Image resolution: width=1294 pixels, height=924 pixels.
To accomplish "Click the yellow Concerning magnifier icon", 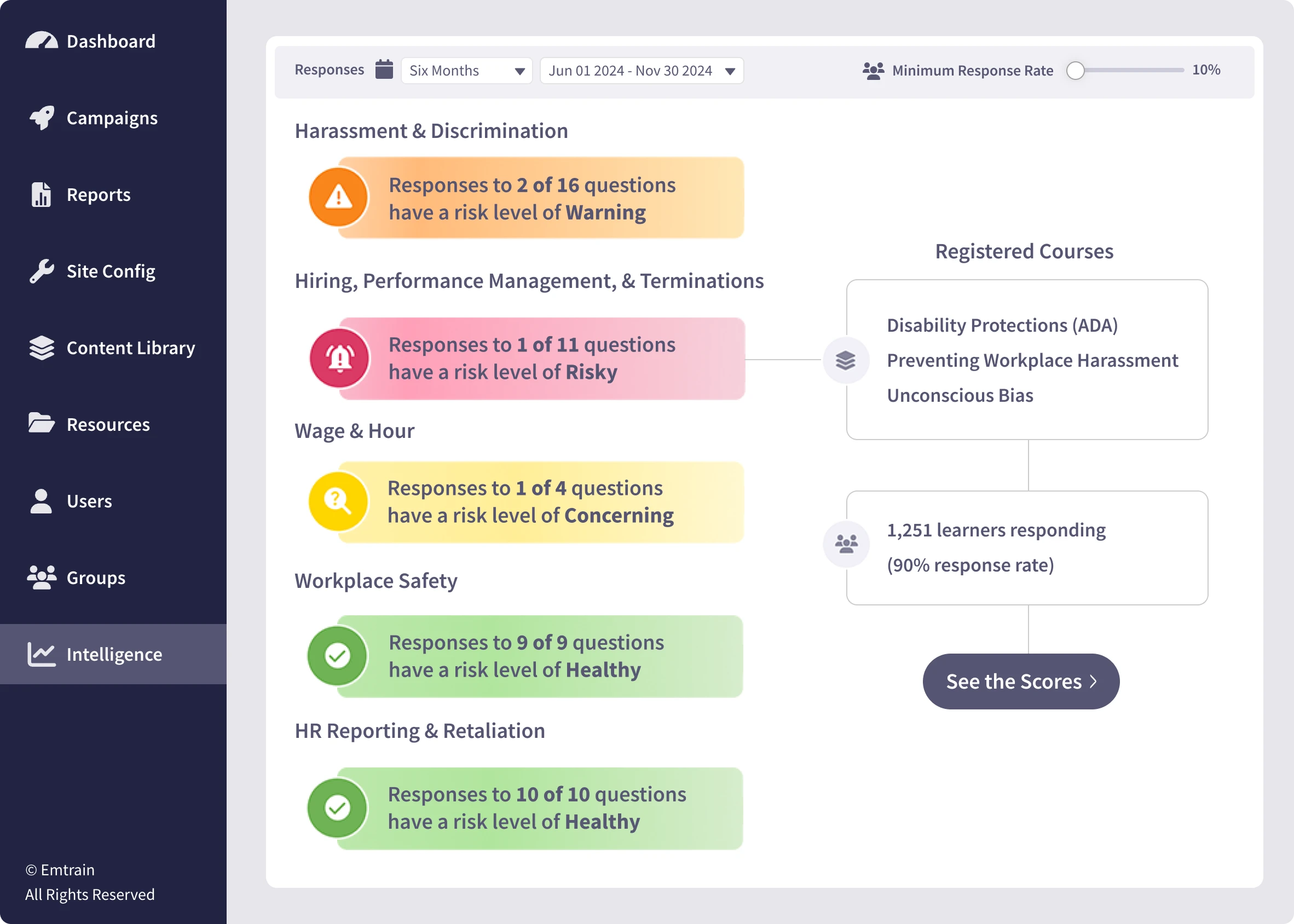I will pyautogui.click(x=338, y=501).
